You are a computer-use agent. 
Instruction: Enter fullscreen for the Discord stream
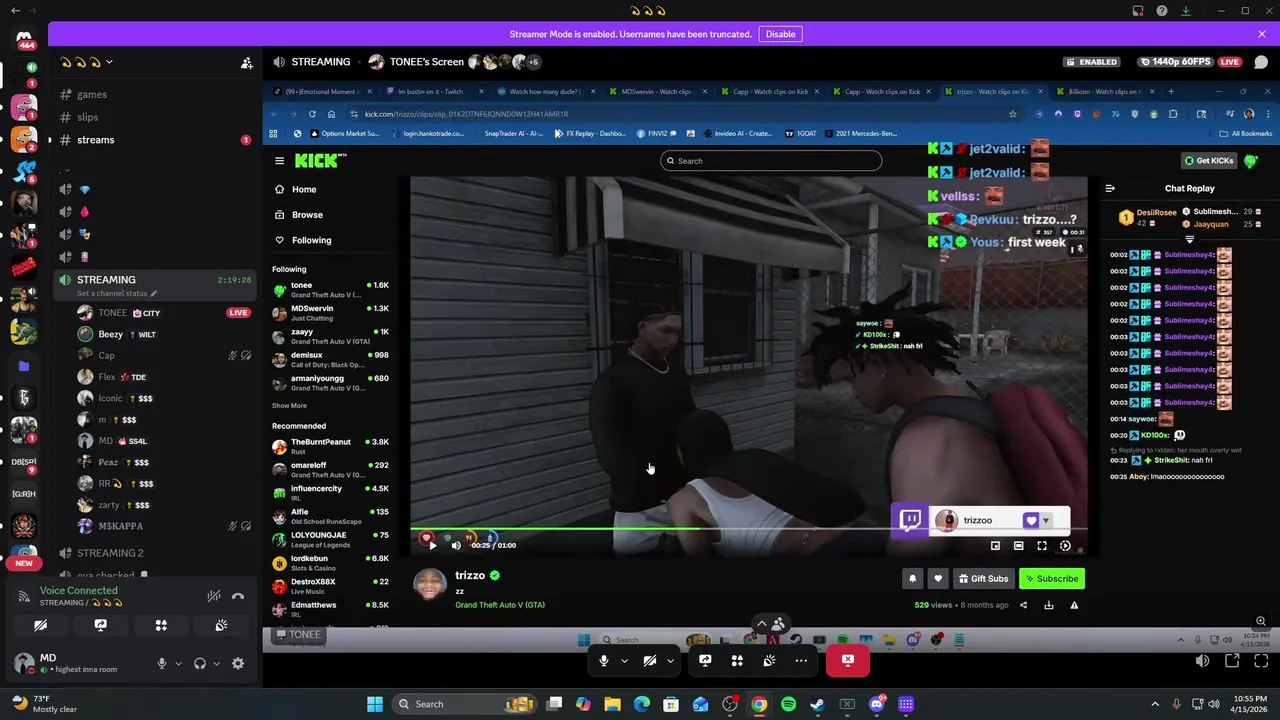point(1261,661)
